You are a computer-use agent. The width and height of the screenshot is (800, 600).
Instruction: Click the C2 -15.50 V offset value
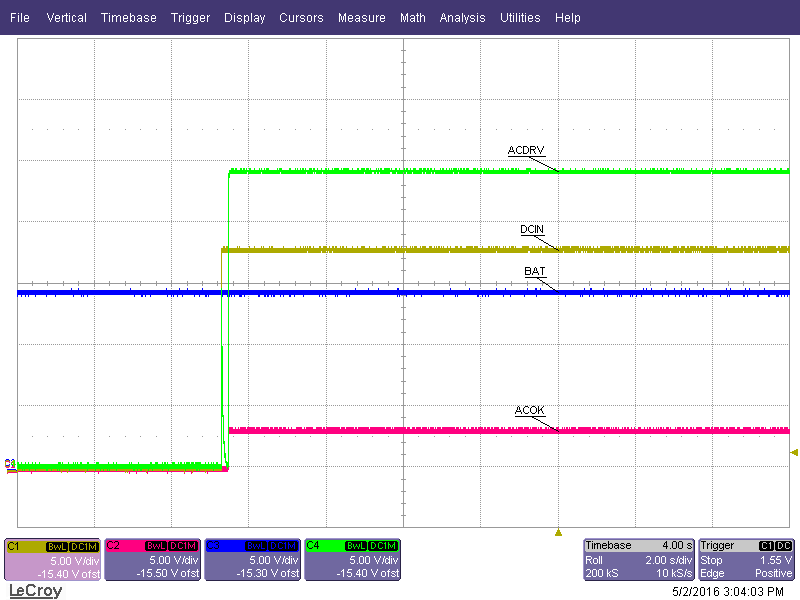tap(168, 573)
